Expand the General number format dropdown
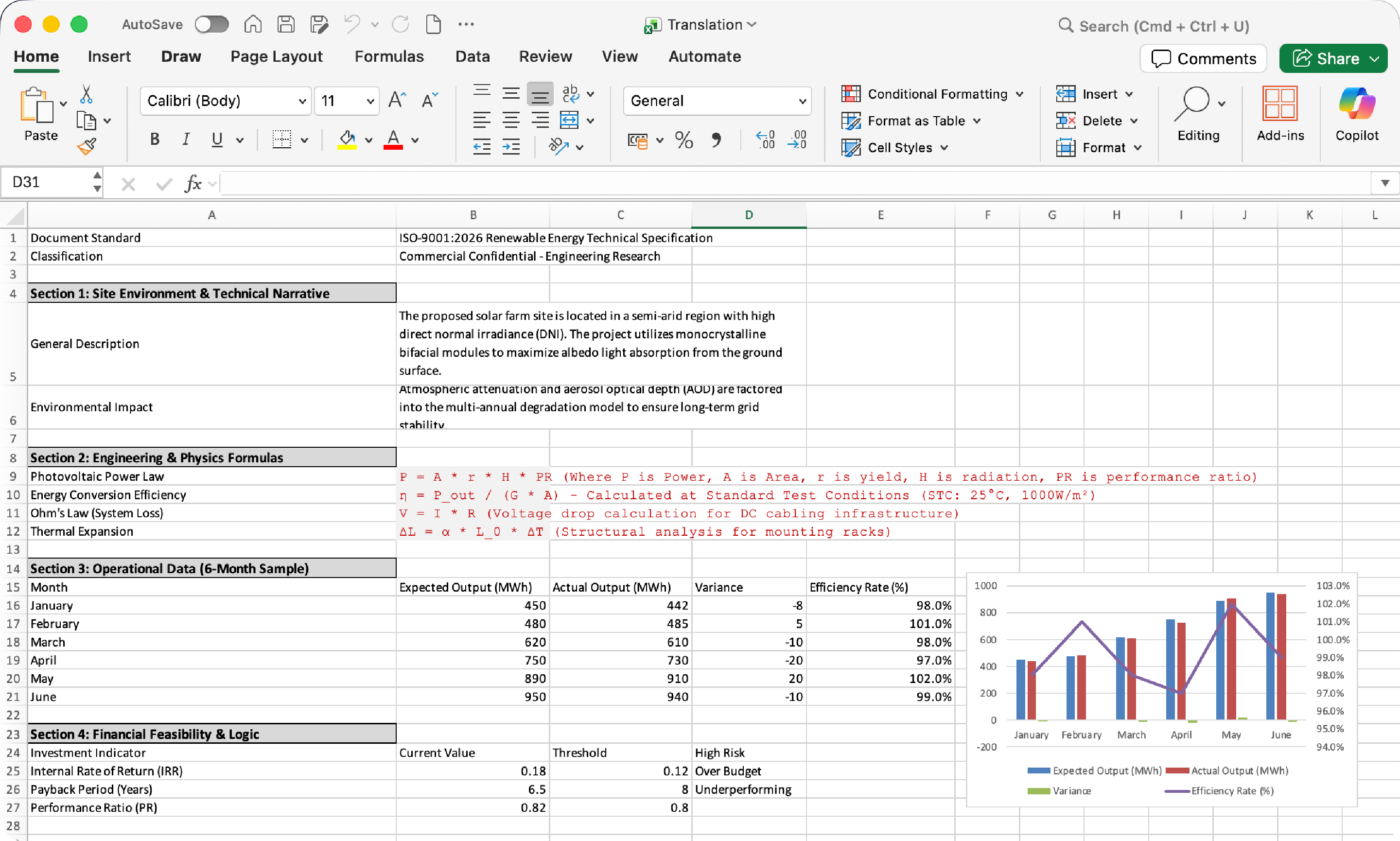 pos(802,101)
